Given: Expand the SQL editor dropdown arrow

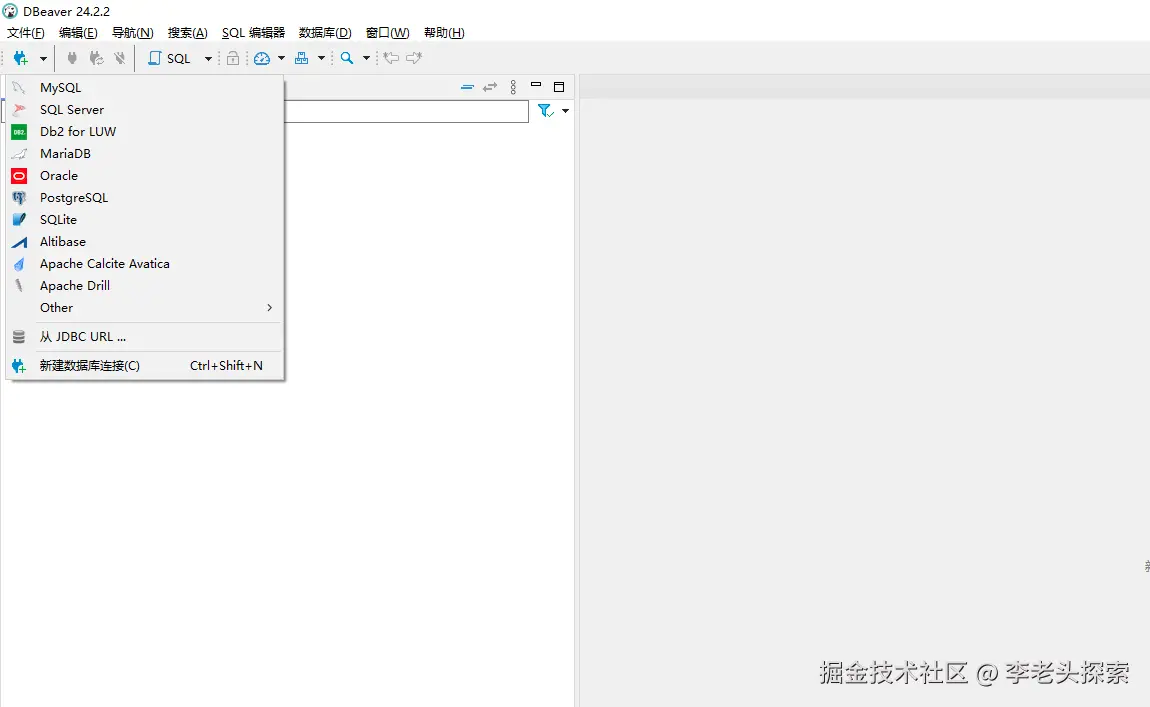Looking at the screenshot, I should [x=208, y=59].
